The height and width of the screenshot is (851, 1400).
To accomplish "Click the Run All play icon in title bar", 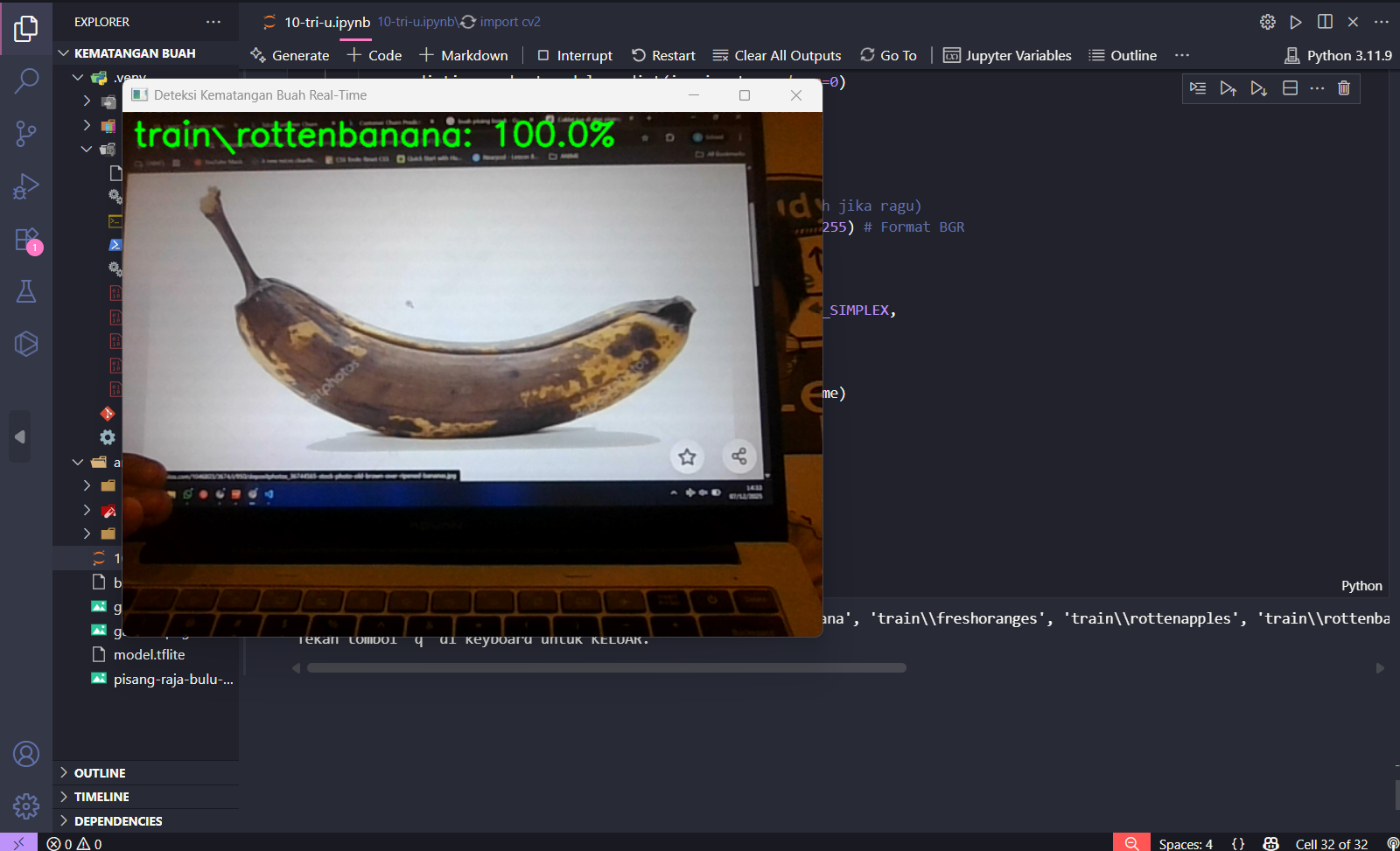I will pos(1296,22).
